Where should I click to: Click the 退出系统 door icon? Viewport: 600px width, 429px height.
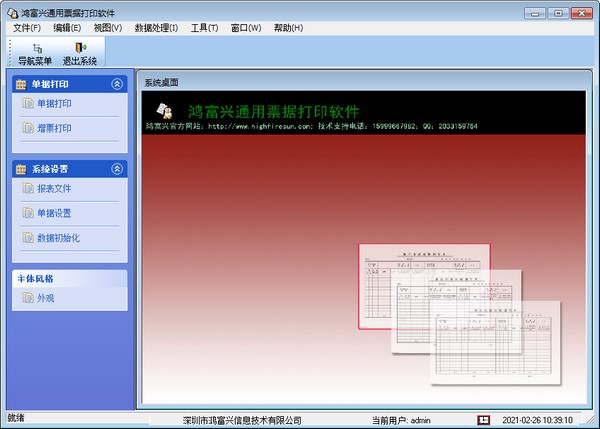80,47
